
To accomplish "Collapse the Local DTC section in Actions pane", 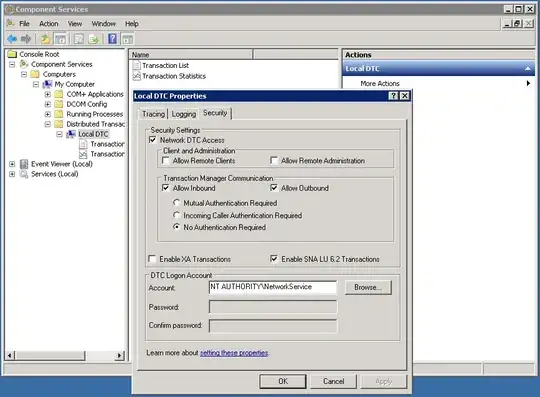I will tap(528, 69).
